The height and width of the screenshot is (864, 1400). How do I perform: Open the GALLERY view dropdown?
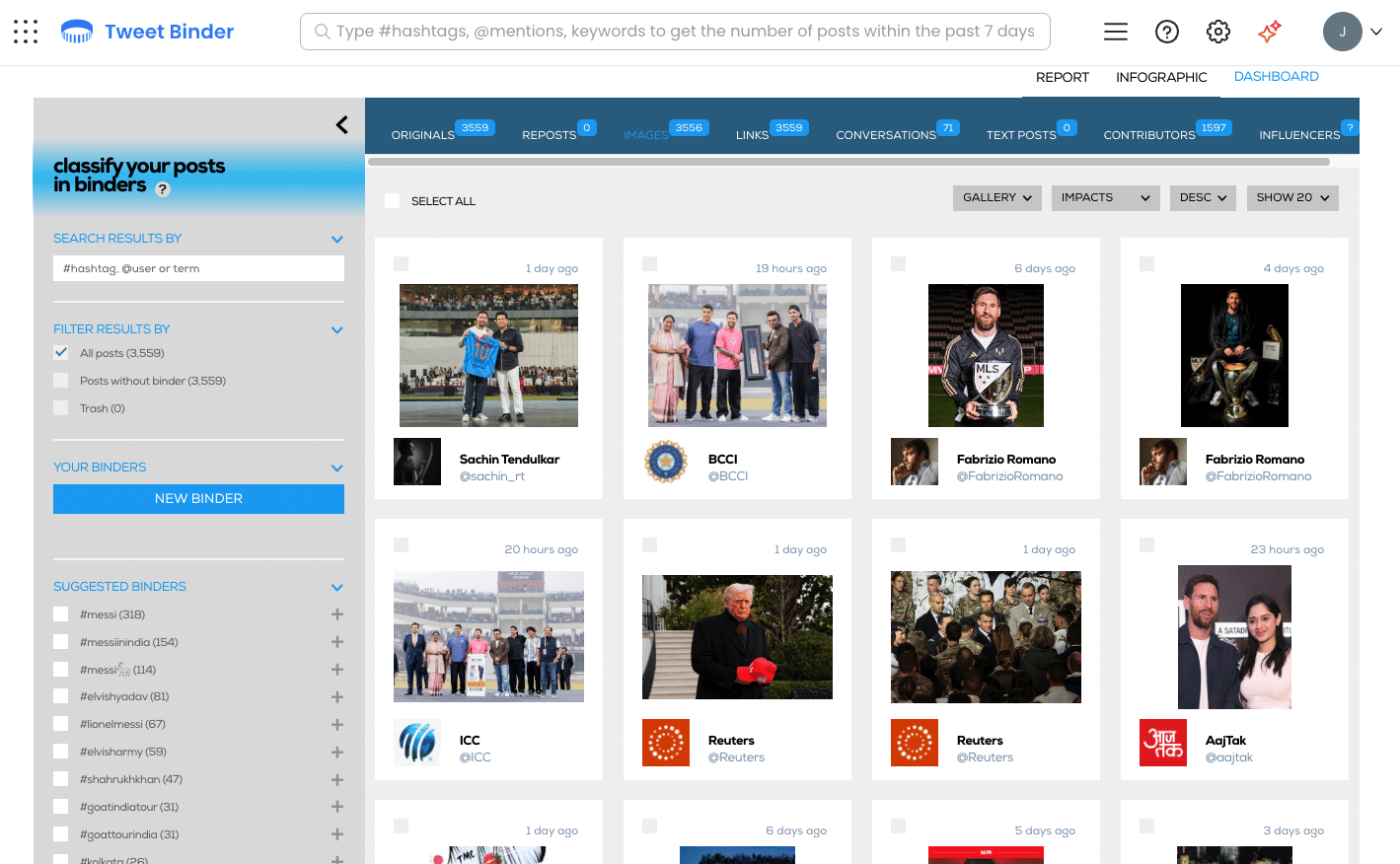996,197
